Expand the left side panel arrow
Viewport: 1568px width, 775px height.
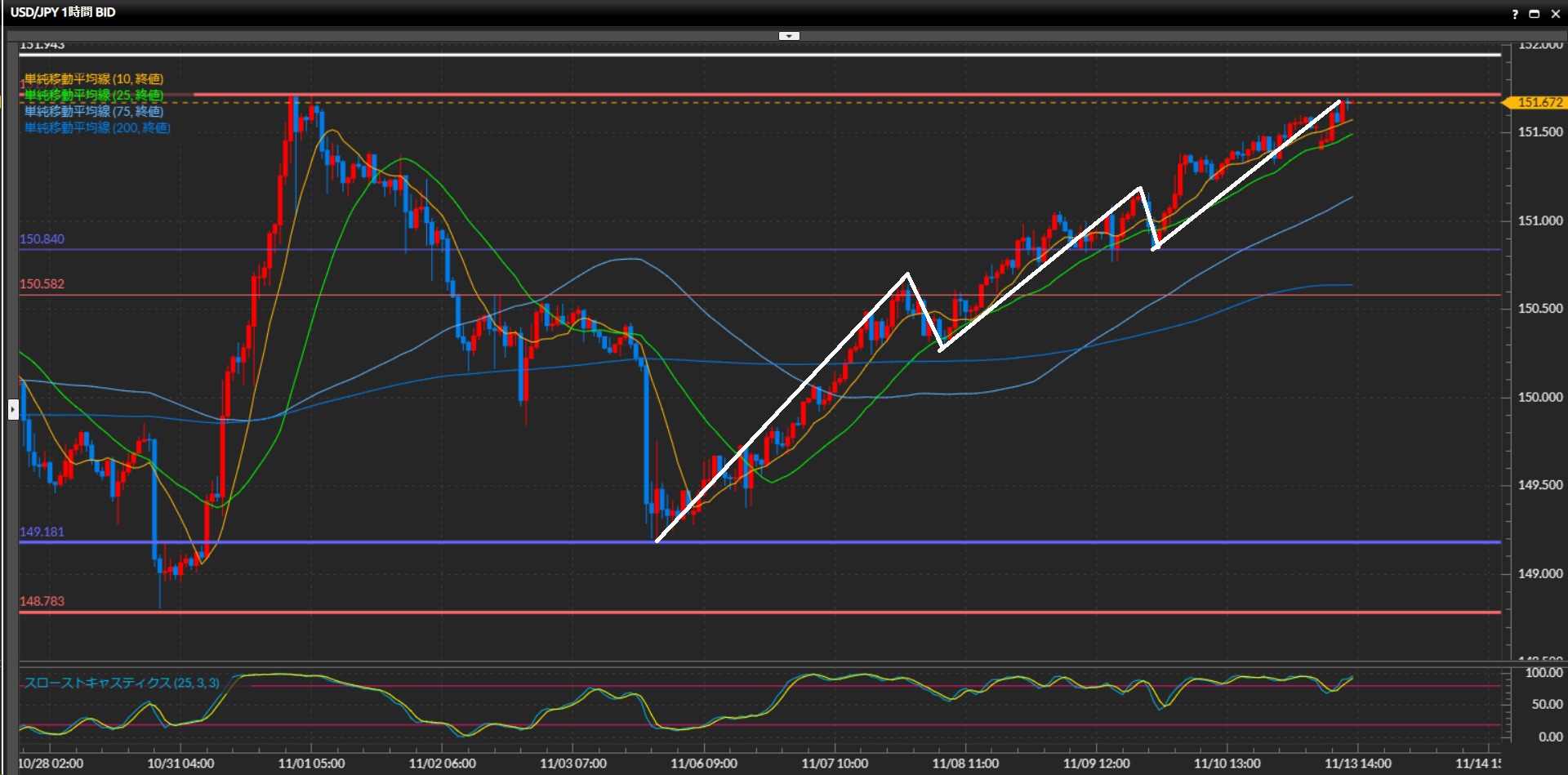12,408
